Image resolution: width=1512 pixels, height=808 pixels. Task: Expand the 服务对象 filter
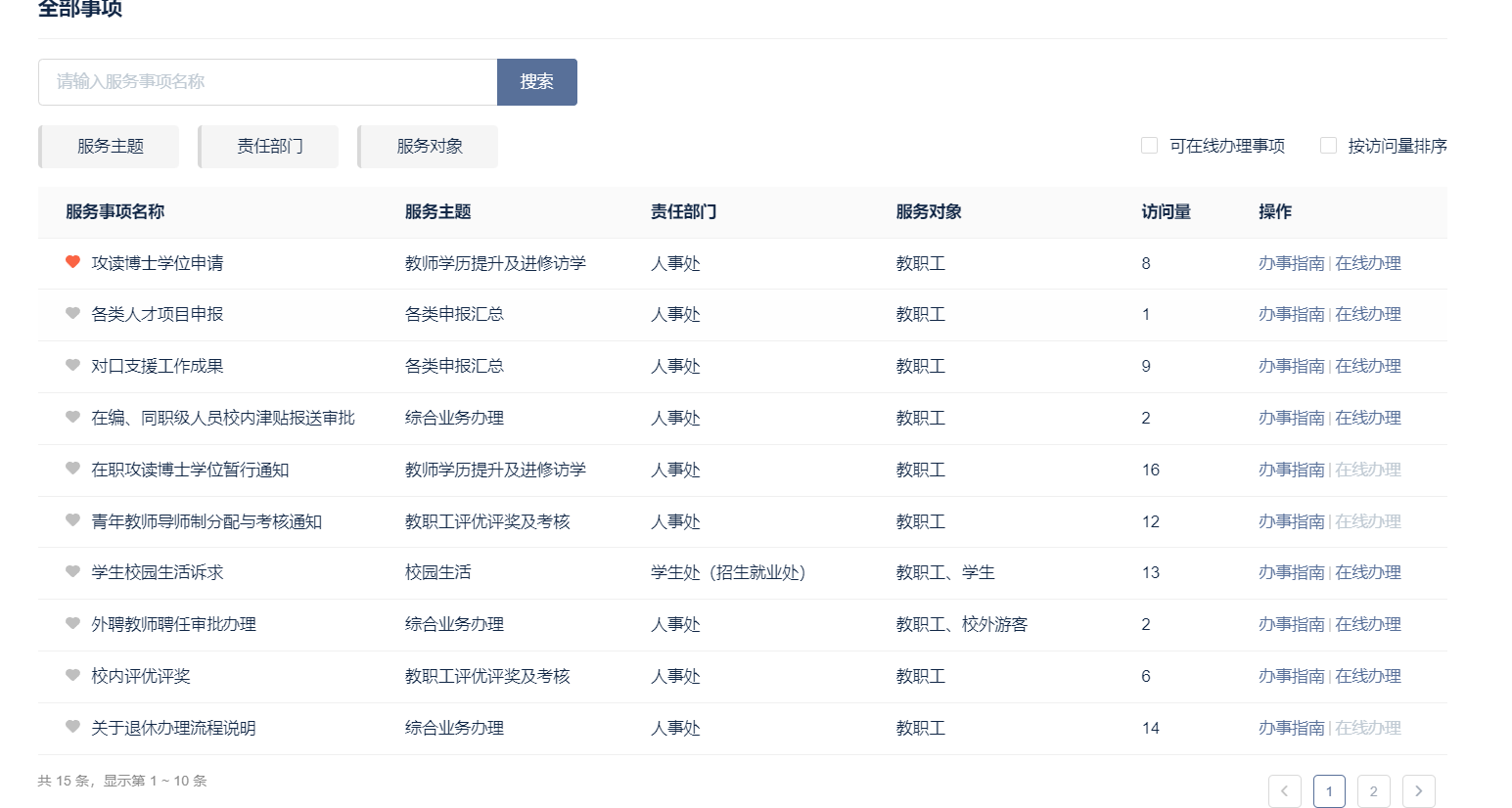(429, 147)
